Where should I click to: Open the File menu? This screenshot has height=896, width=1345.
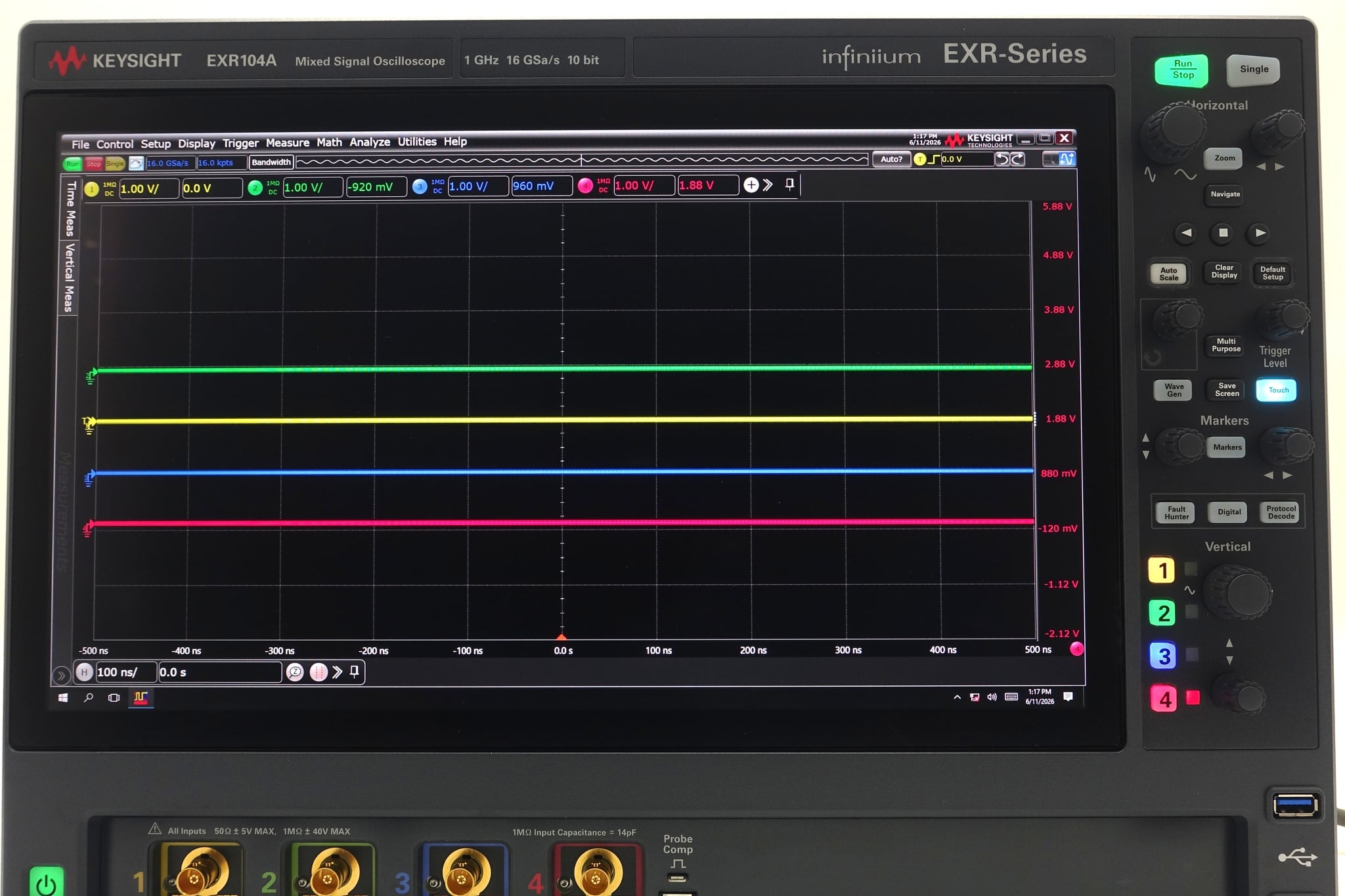(x=80, y=144)
